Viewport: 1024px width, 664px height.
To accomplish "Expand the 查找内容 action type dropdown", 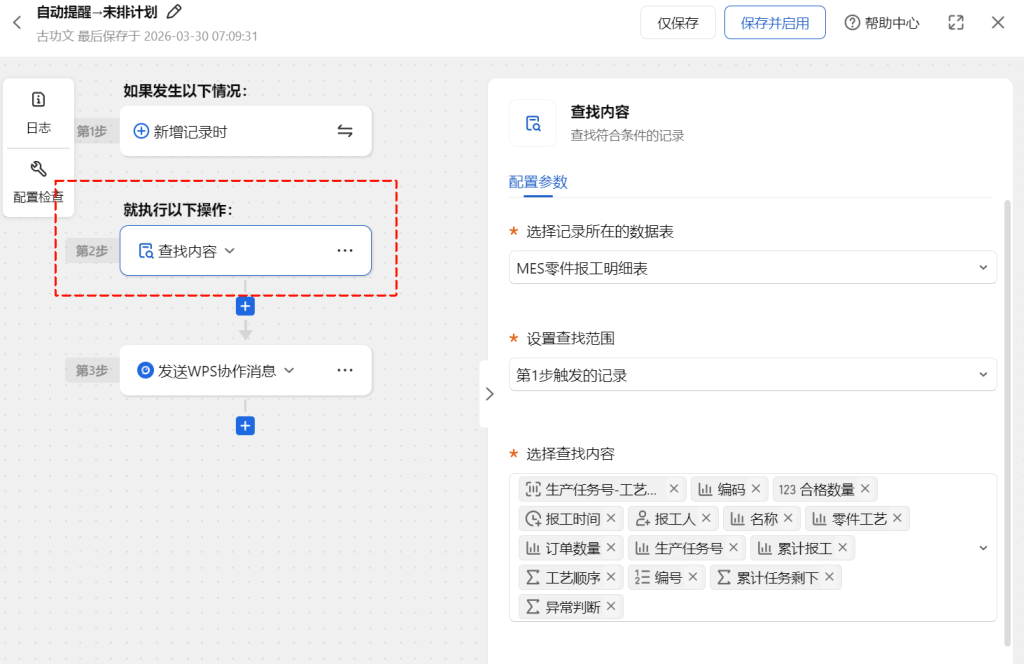I will tap(230, 251).
